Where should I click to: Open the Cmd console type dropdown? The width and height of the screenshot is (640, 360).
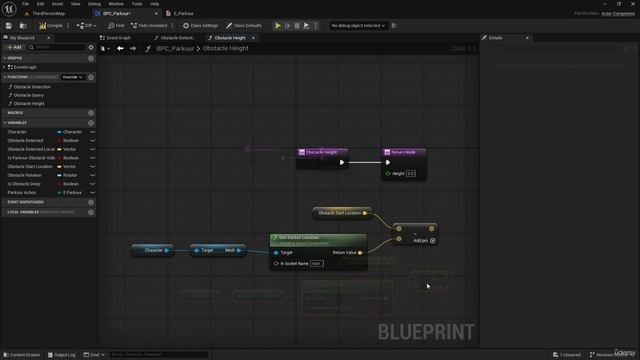click(x=94, y=355)
